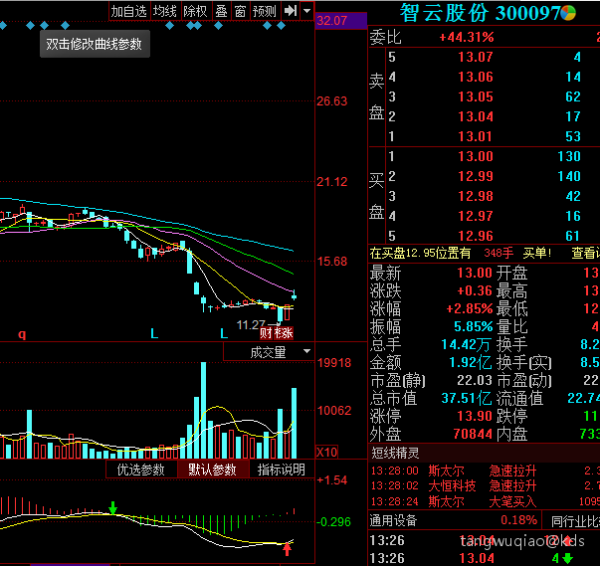Open 指标说明 indicator description
The image size is (600, 566).
coord(281,470)
